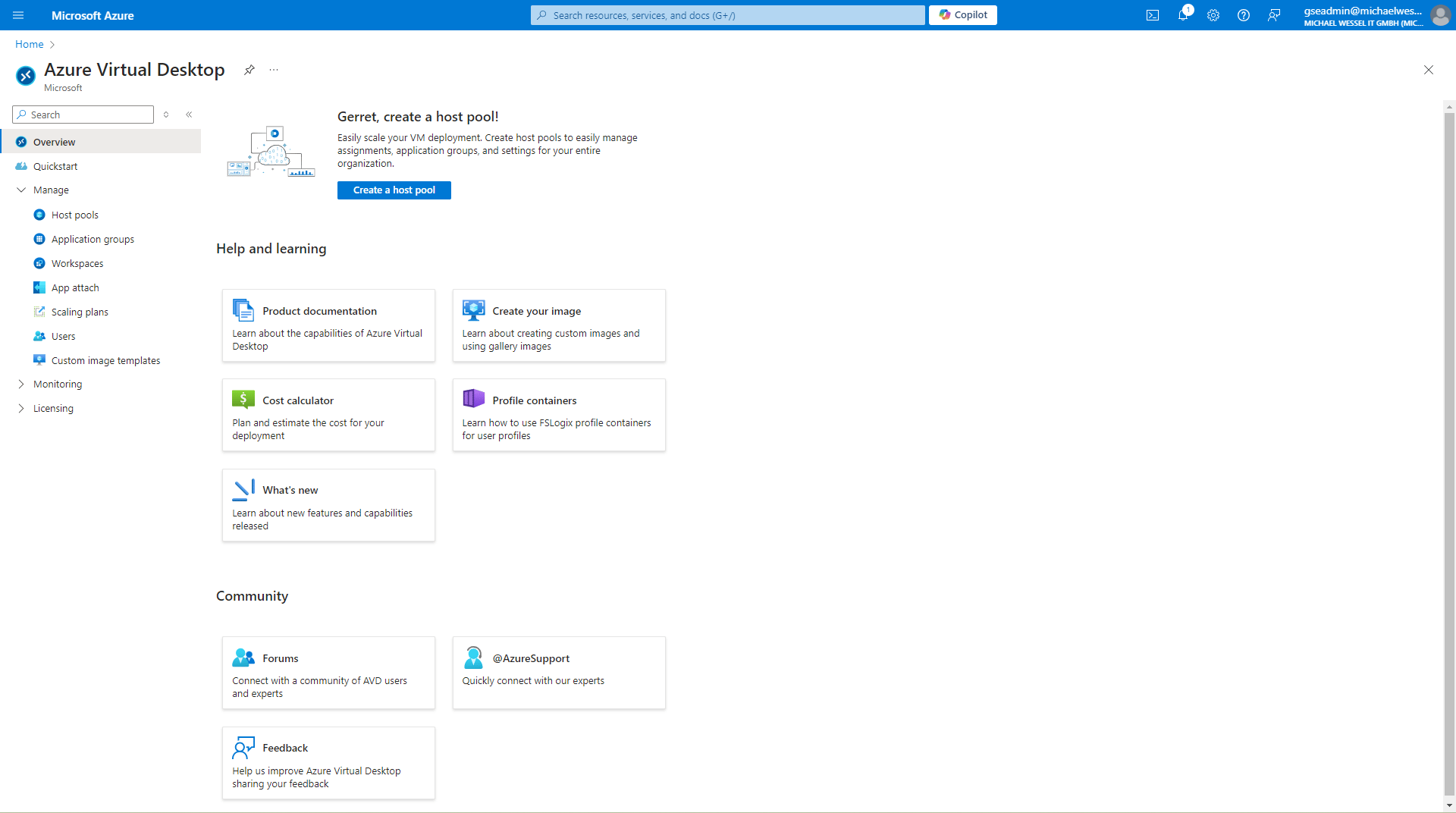Open the notifications bell
The height and width of the screenshot is (813, 1456).
pyautogui.click(x=1183, y=15)
